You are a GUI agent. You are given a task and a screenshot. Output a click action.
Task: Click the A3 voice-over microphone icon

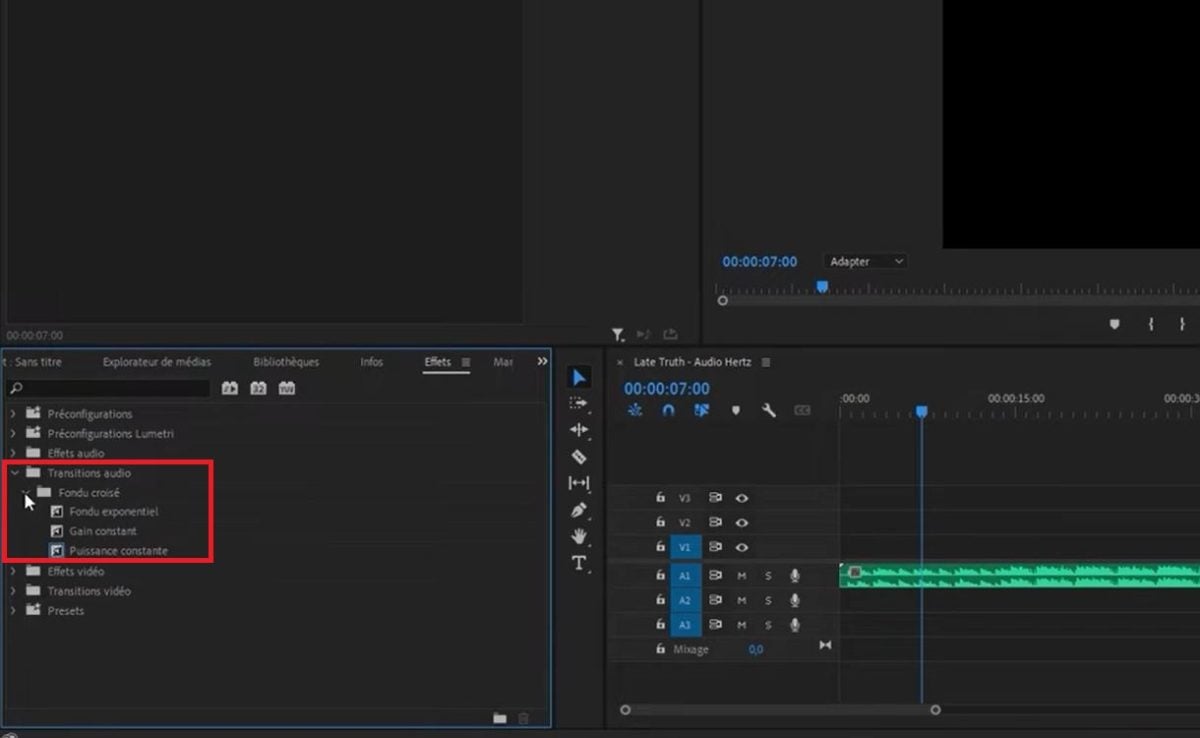point(795,625)
